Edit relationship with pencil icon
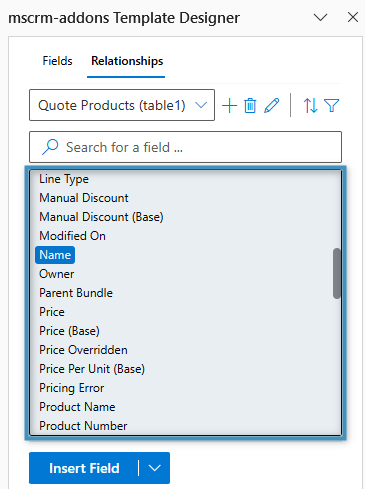Viewport: 365px width, 489px height. (x=272, y=106)
